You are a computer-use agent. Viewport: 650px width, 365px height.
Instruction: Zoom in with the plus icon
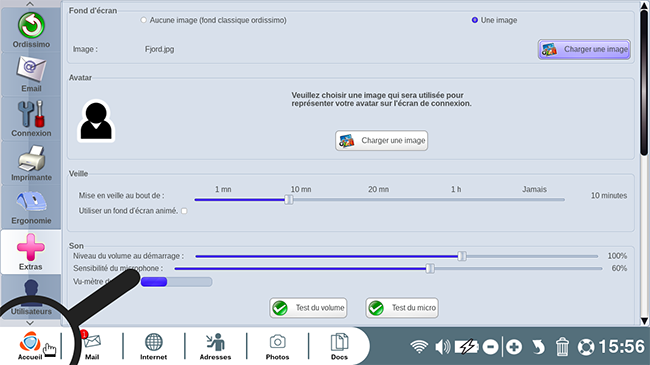pos(514,347)
